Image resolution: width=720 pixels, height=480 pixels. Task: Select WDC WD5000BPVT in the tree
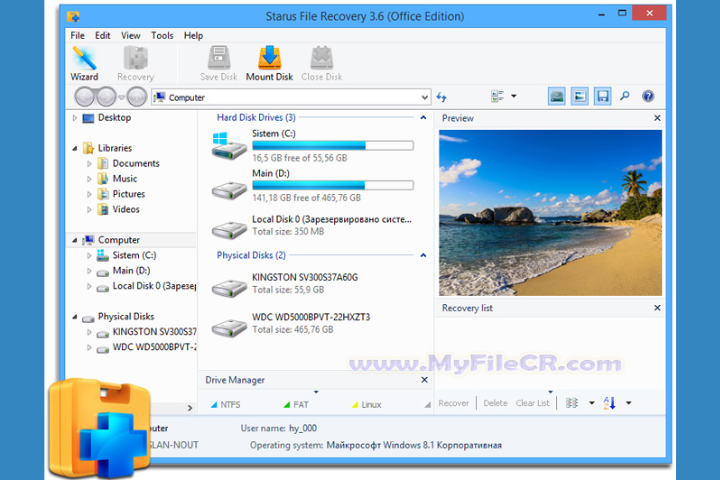(154, 347)
